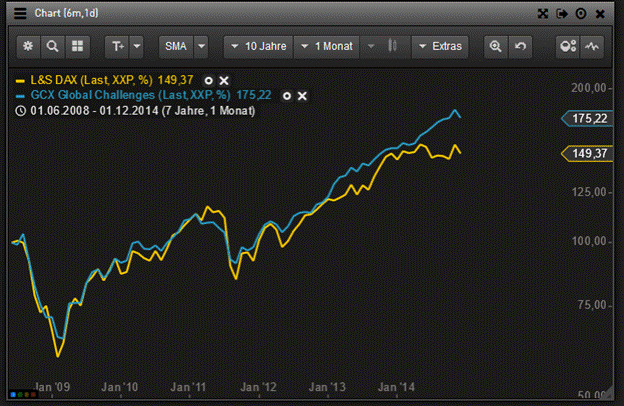Click the undo/reset arrow icon
Screen dimensions: 624x406
(520, 47)
